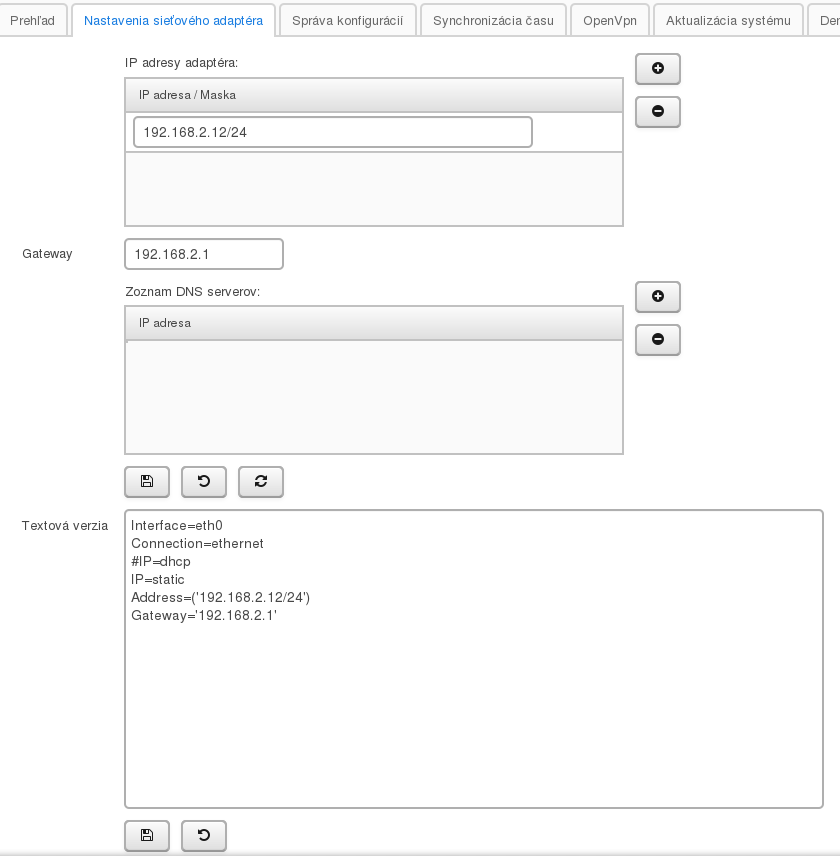Open the OpenVpn tab
The width and height of the screenshot is (840, 856).
click(x=610, y=20)
